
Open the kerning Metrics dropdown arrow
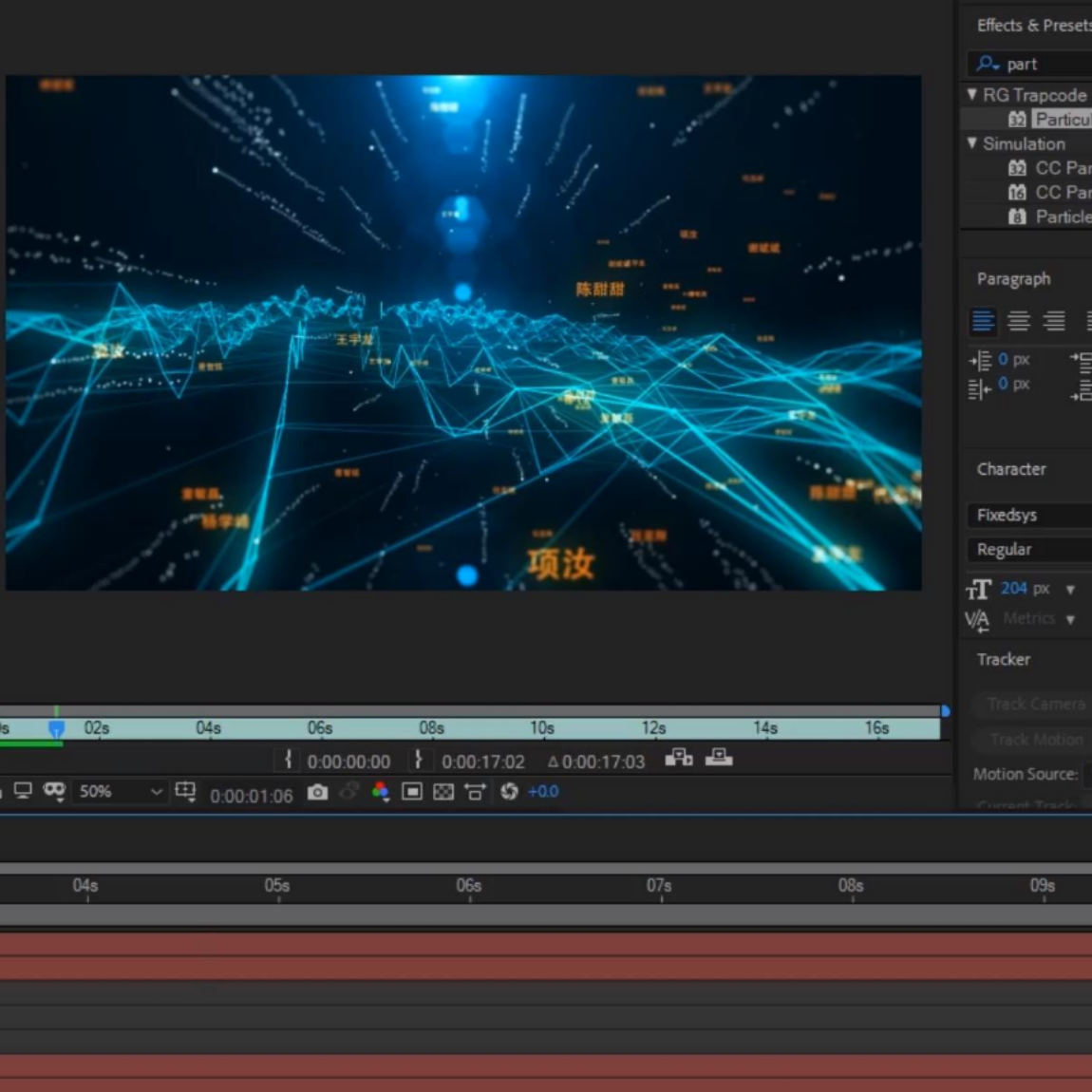(1070, 619)
